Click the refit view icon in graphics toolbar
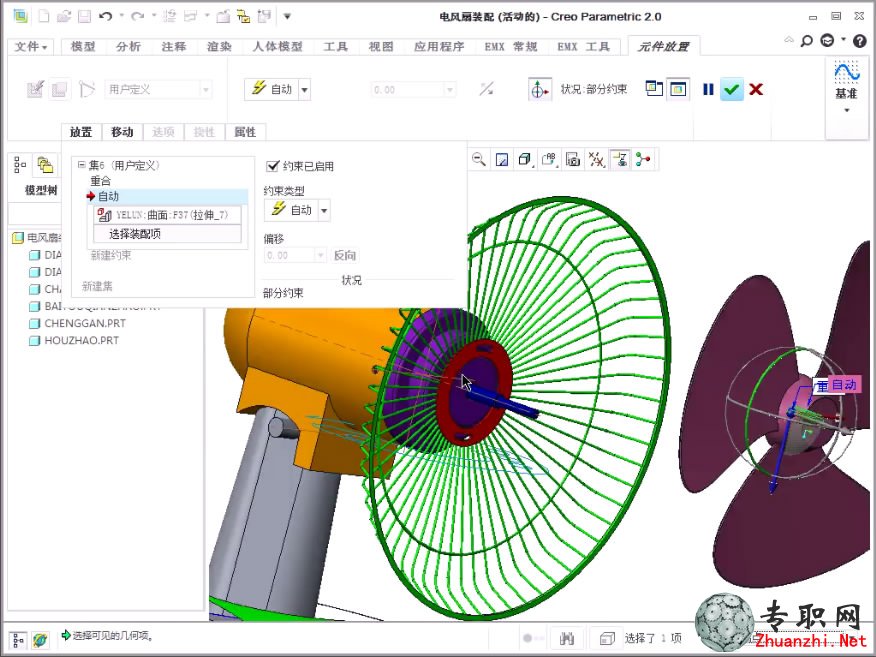The width and height of the screenshot is (876, 657). pos(502,159)
